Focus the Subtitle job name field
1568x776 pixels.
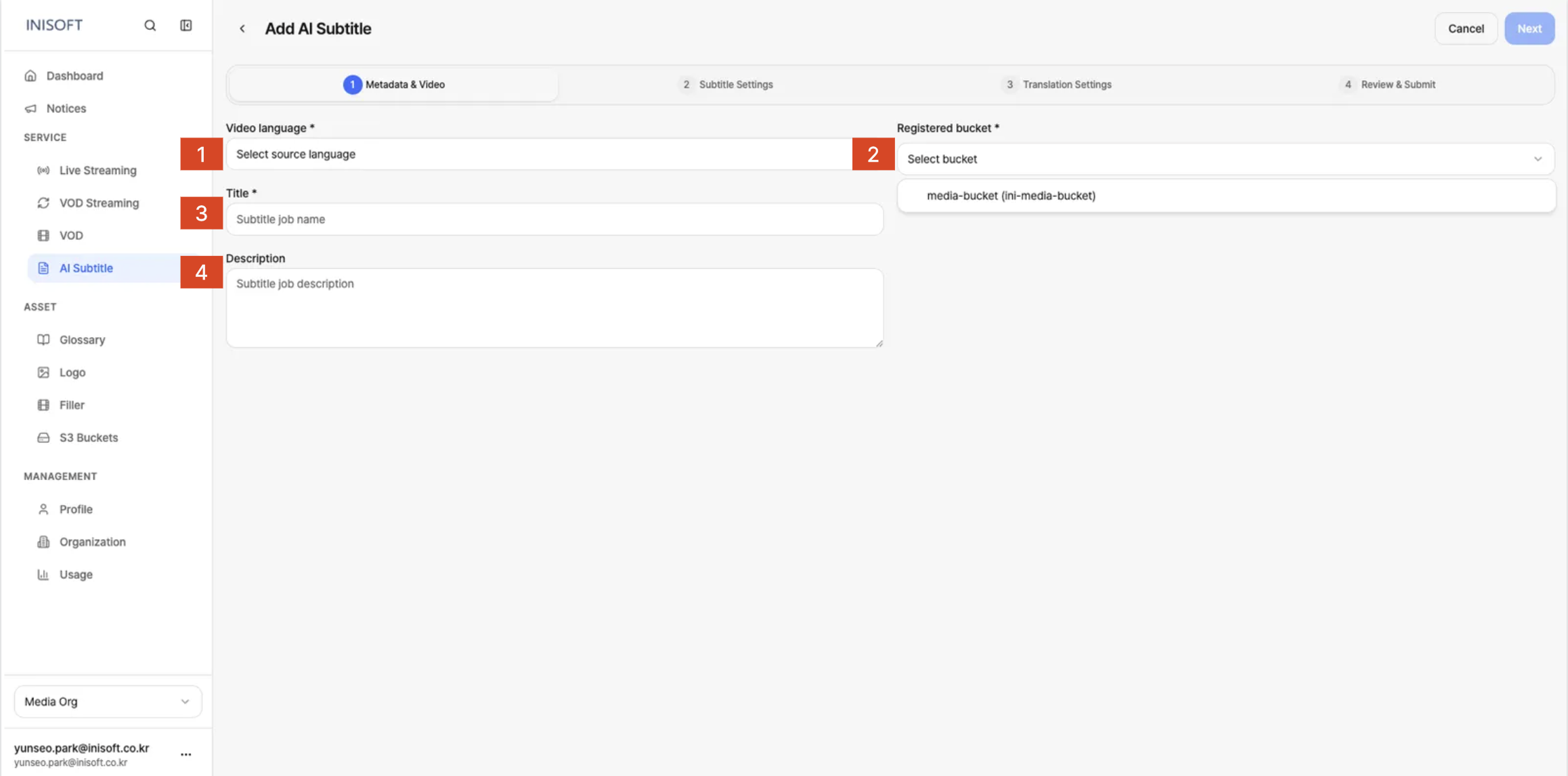tap(554, 219)
